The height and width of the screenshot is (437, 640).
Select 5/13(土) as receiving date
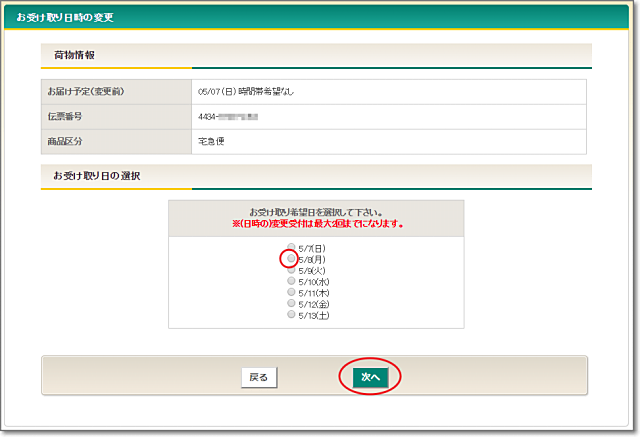pyautogui.click(x=291, y=314)
